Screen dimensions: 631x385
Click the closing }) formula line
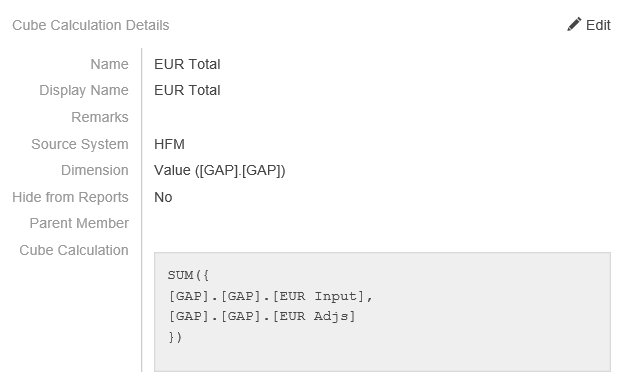[175, 337]
